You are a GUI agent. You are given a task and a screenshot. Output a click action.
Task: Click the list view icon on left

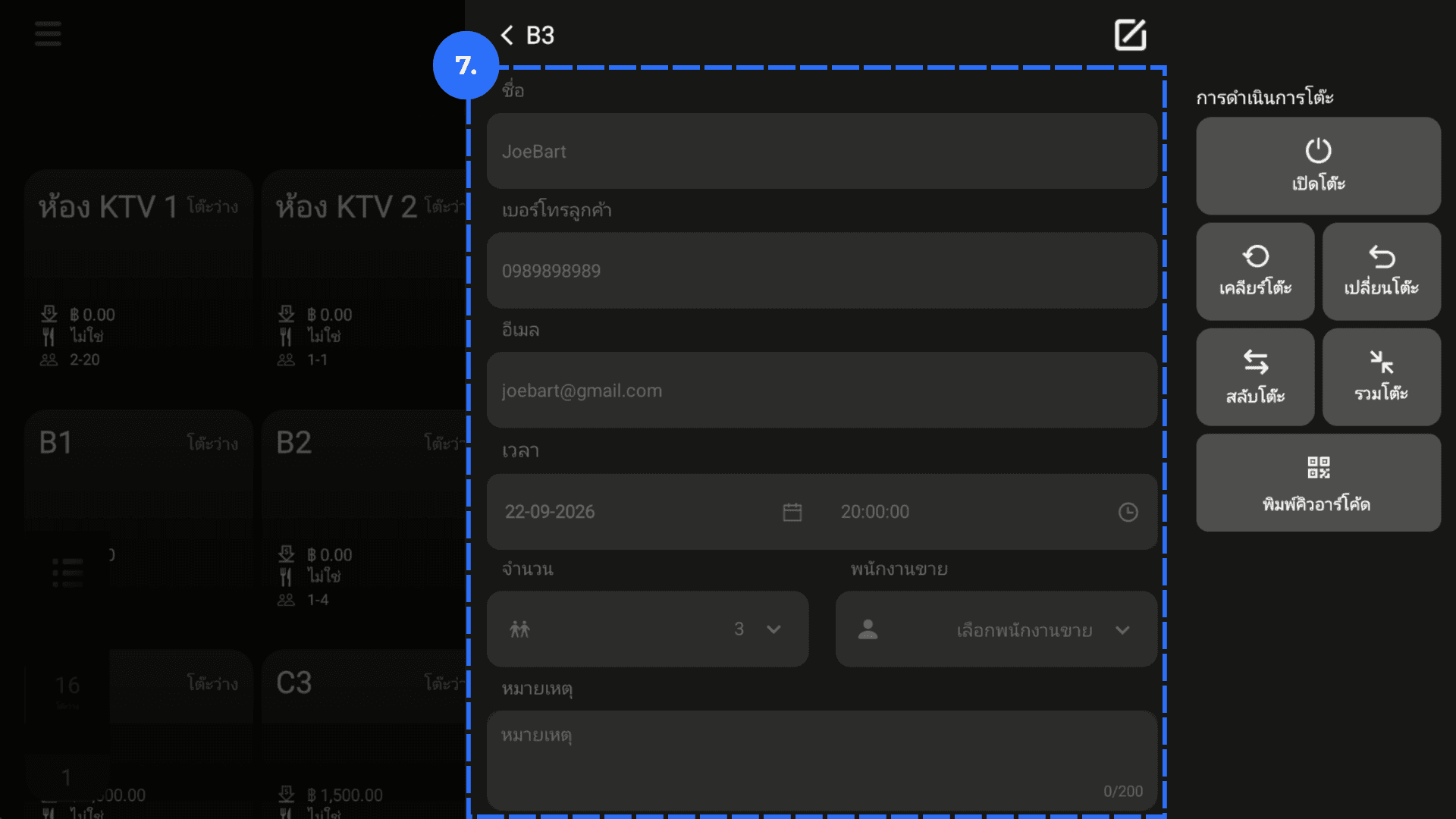tap(67, 573)
